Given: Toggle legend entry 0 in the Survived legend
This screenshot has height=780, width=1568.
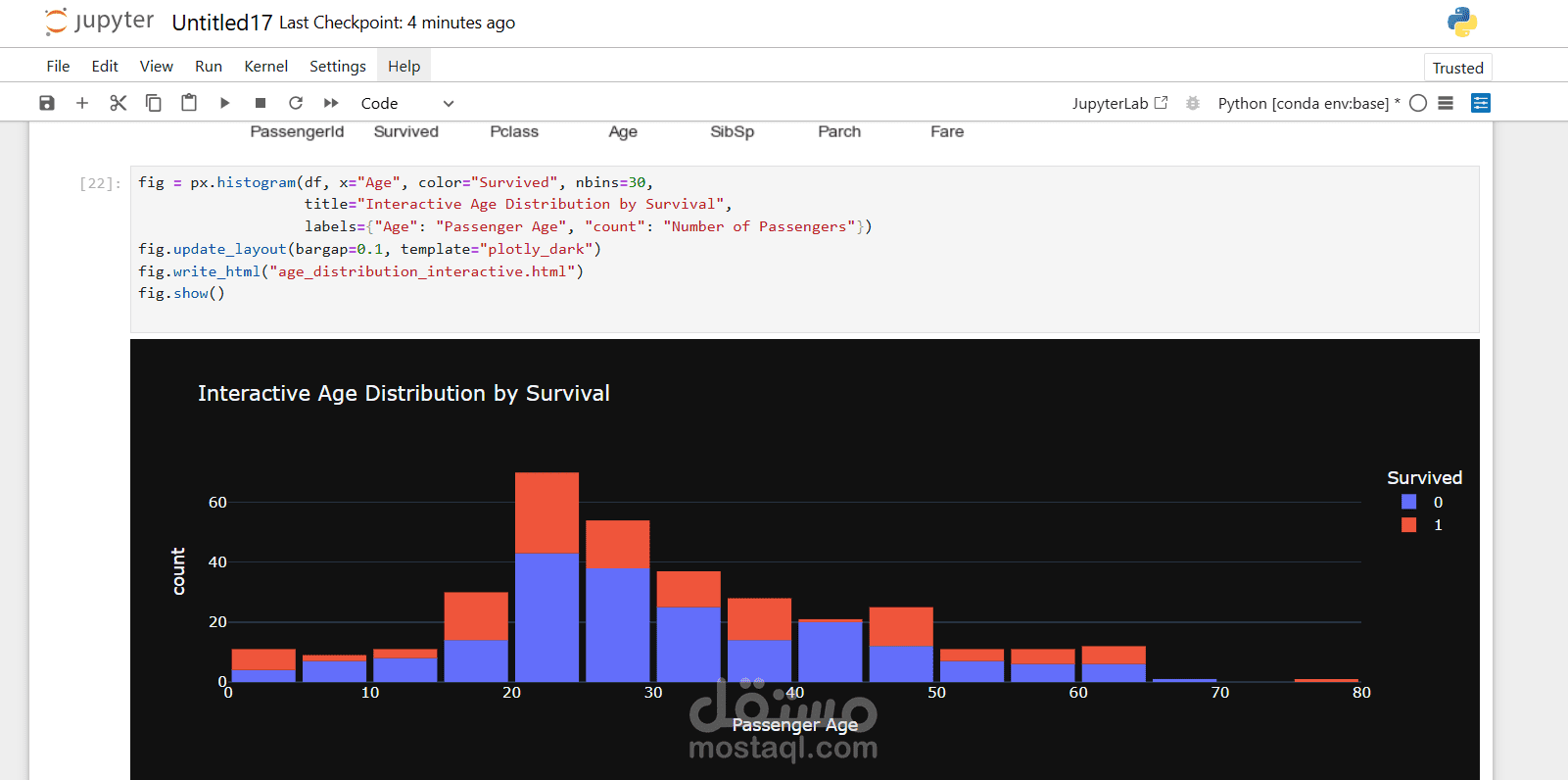Looking at the screenshot, I should pos(1422,502).
